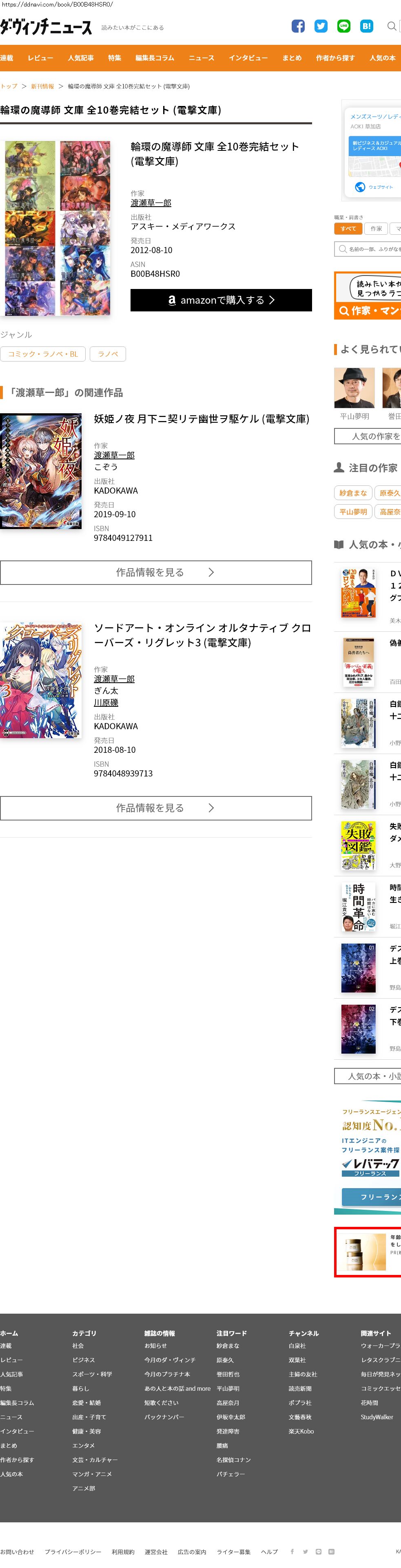Click the Hatena Bookmark B! icon
401x1568 pixels.
pos(366,26)
